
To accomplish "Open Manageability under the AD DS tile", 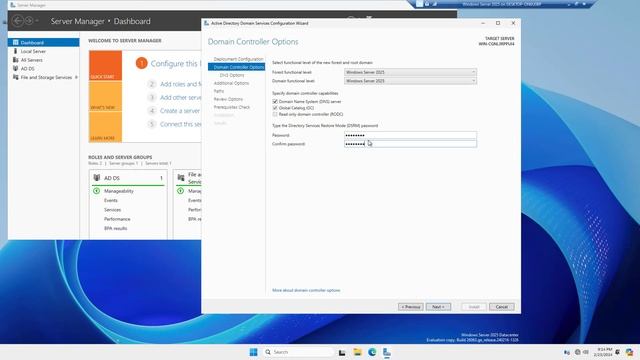I will tap(119, 191).
